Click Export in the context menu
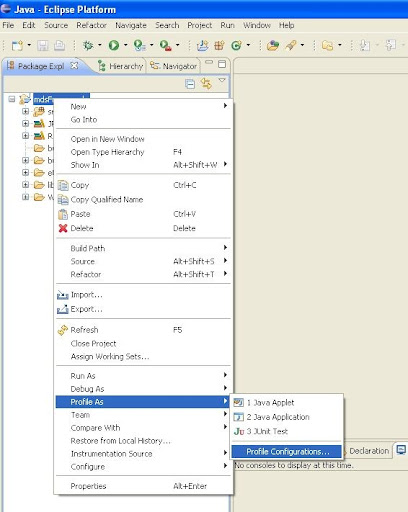The height and width of the screenshot is (512, 408). pos(143,309)
